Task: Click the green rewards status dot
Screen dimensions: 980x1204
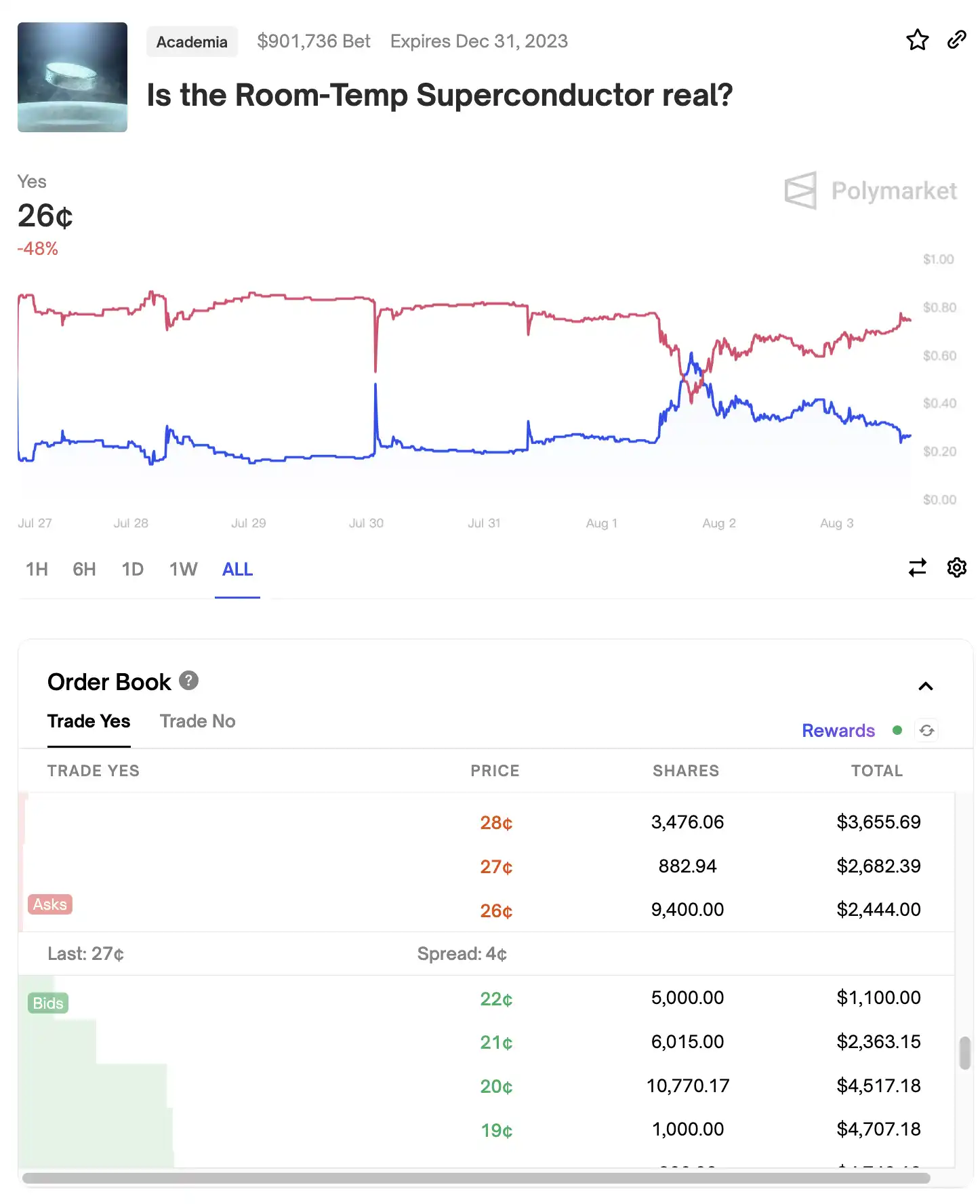Action: click(x=897, y=730)
